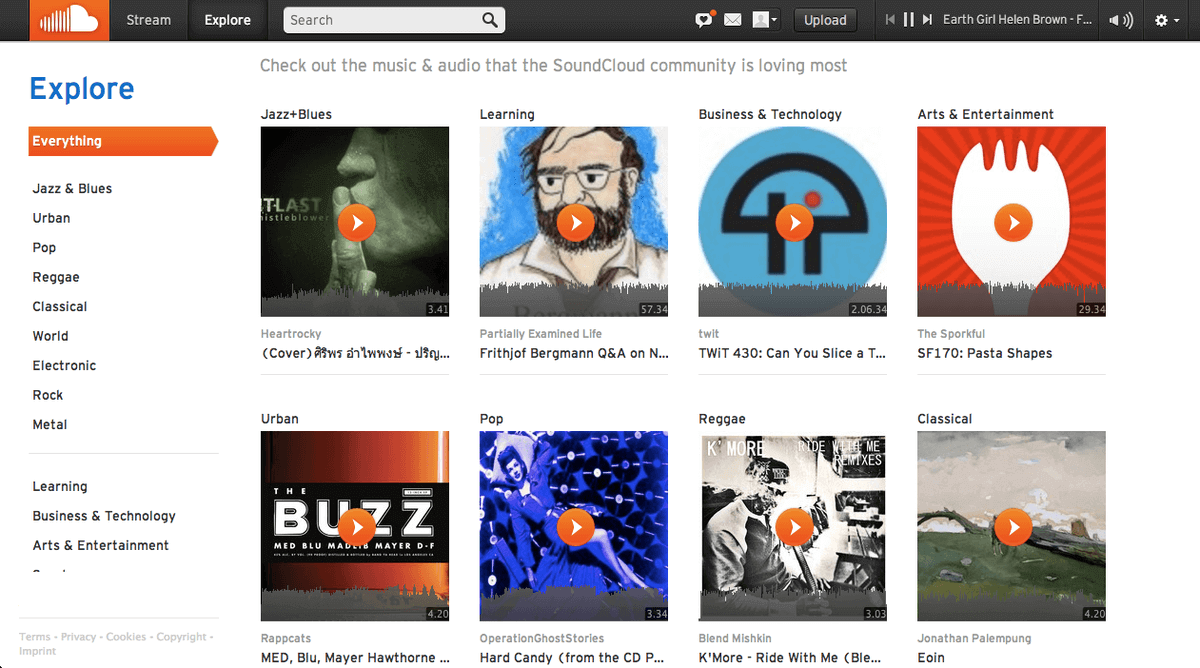Viewport: 1200px width, 668px height.
Task: Open the Partially Examined Life link
Action: pyautogui.click(x=541, y=334)
